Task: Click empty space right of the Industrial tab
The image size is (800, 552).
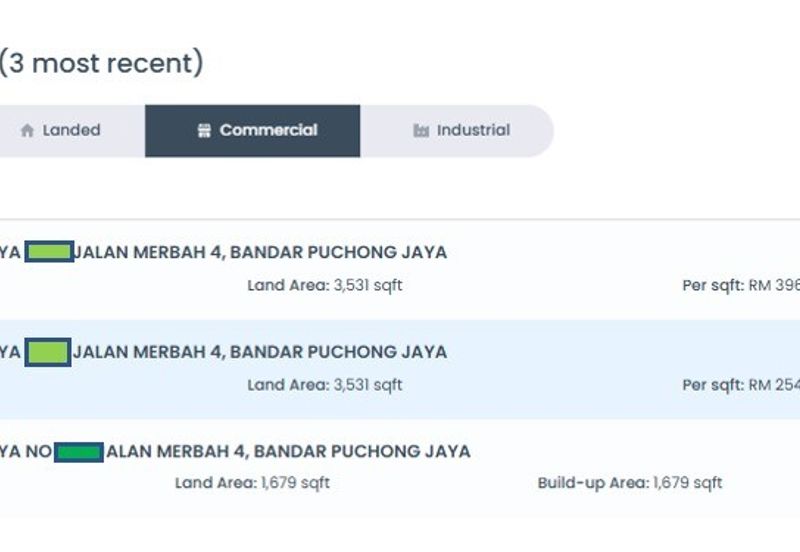Action: click(680, 131)
